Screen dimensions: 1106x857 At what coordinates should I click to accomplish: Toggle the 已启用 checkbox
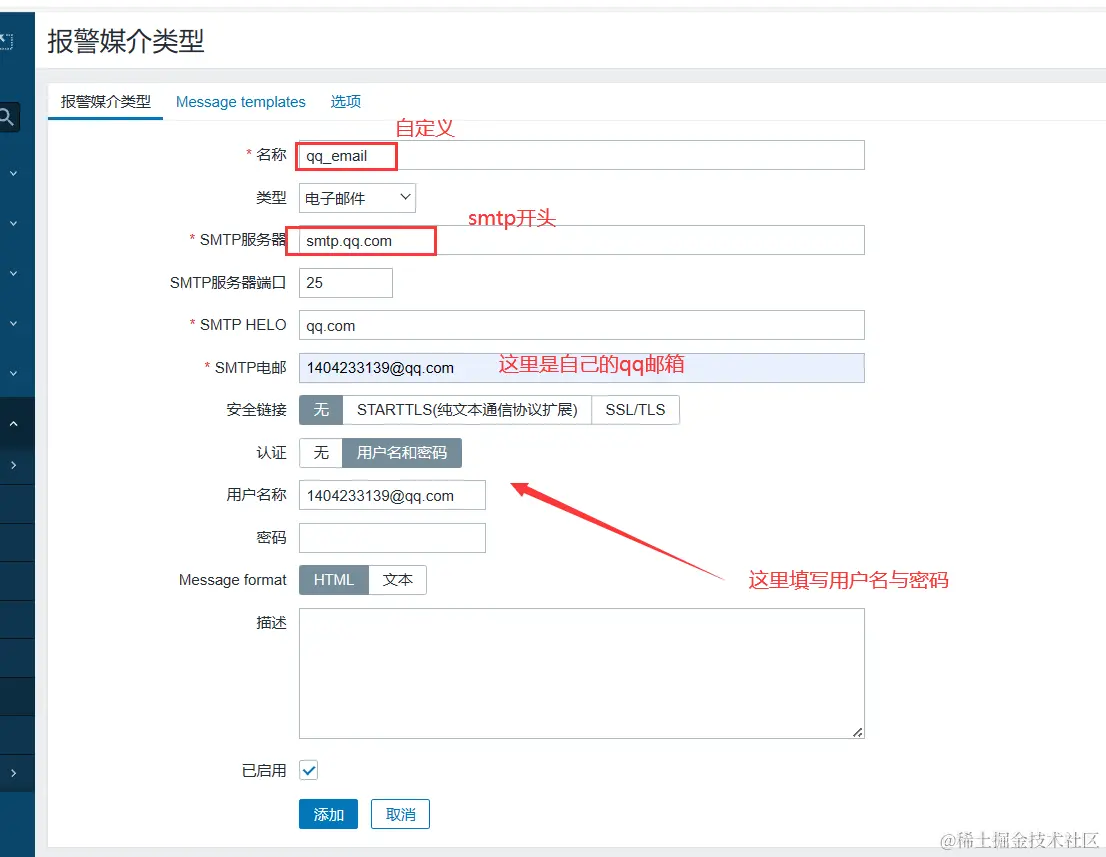point(308,770)
